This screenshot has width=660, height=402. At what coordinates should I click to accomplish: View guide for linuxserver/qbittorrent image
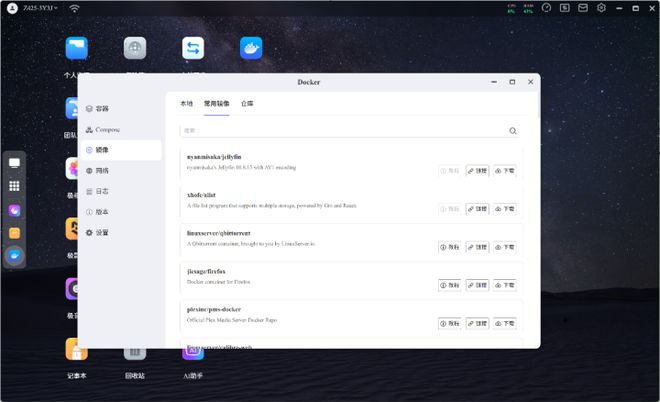[x=450, y=247]
